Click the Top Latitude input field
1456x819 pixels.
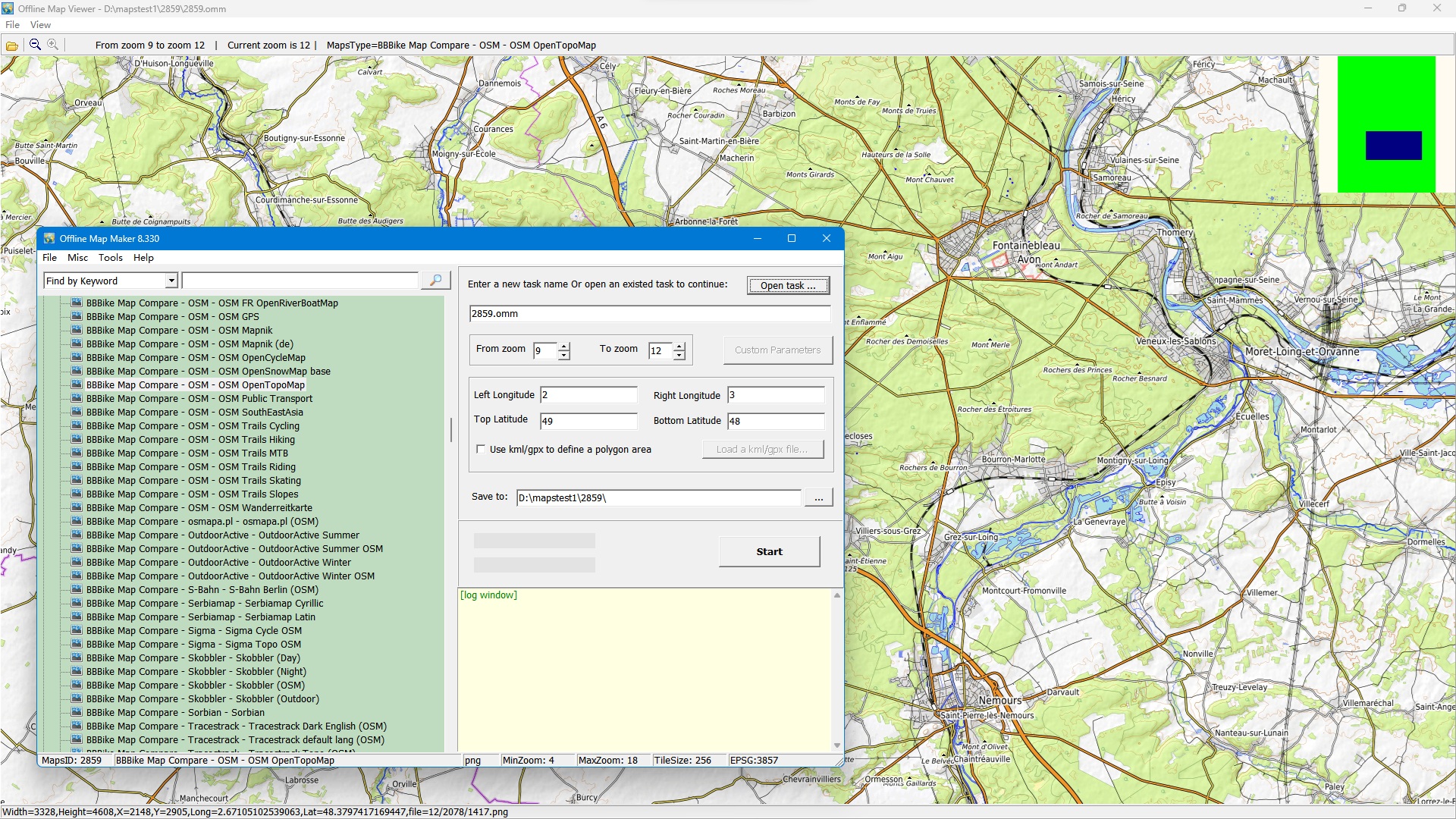[x=588, y=421]
